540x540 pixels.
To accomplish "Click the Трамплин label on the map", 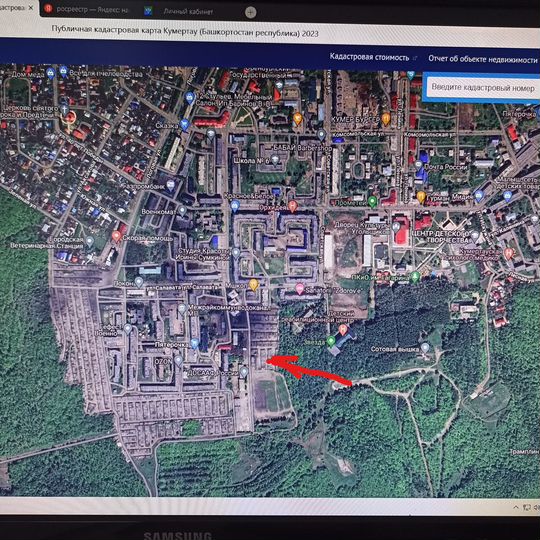I will tap(525, 451).
